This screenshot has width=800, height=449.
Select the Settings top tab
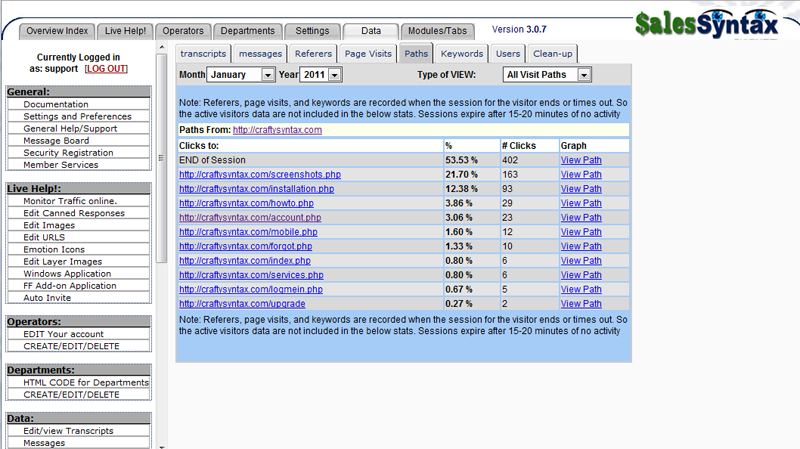coord(312,31)
